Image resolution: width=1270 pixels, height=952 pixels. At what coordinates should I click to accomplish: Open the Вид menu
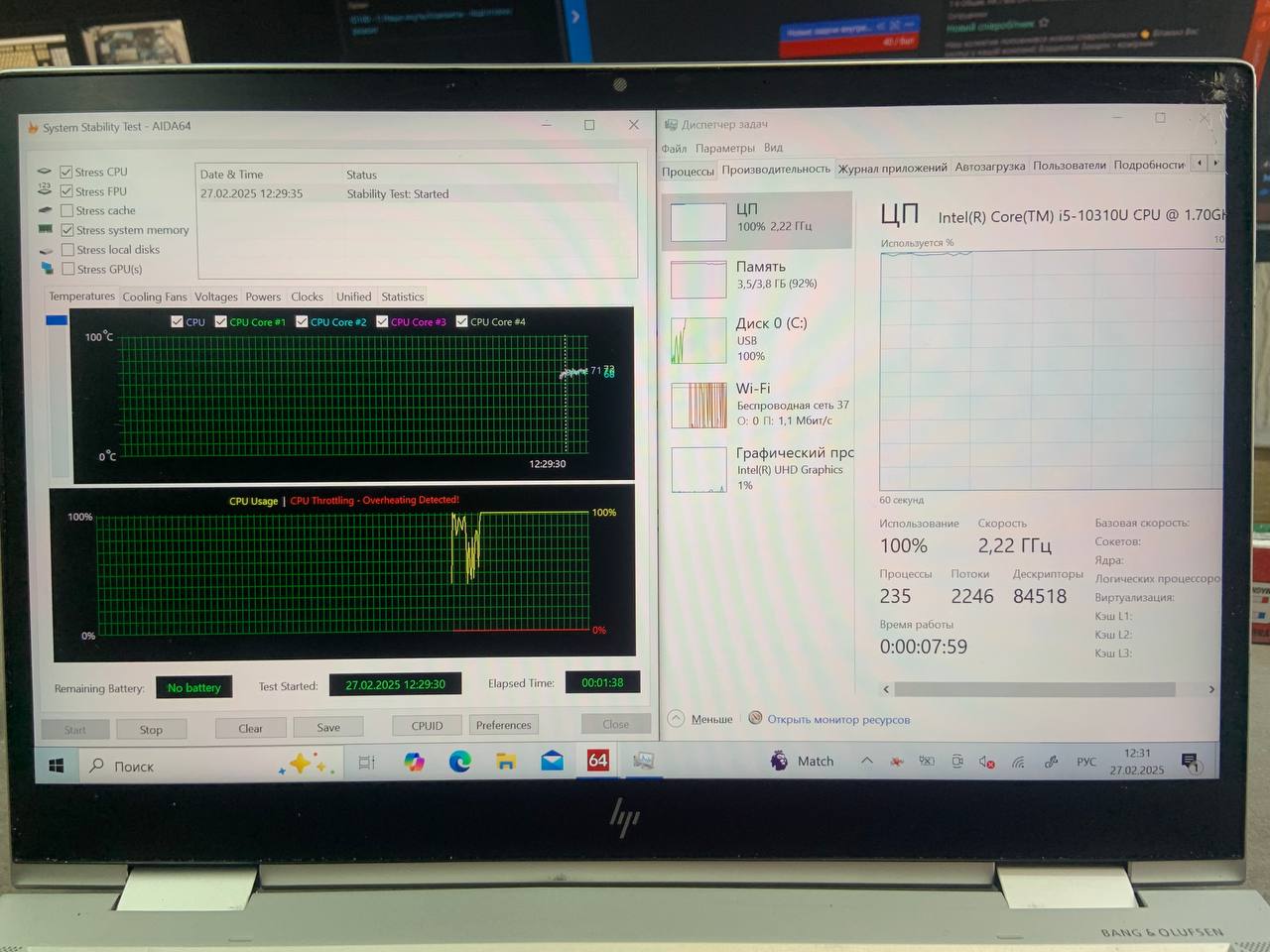[x=773, y=148]
